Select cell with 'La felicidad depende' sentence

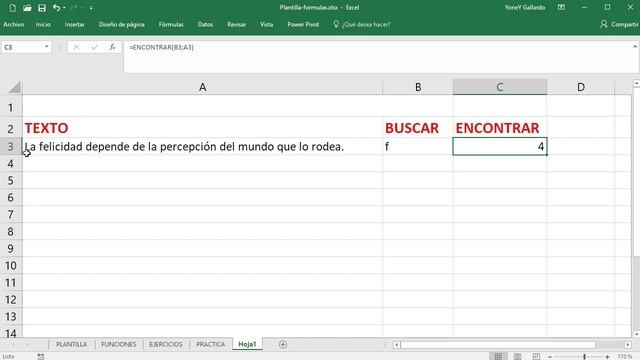click(x=202, y=147)
